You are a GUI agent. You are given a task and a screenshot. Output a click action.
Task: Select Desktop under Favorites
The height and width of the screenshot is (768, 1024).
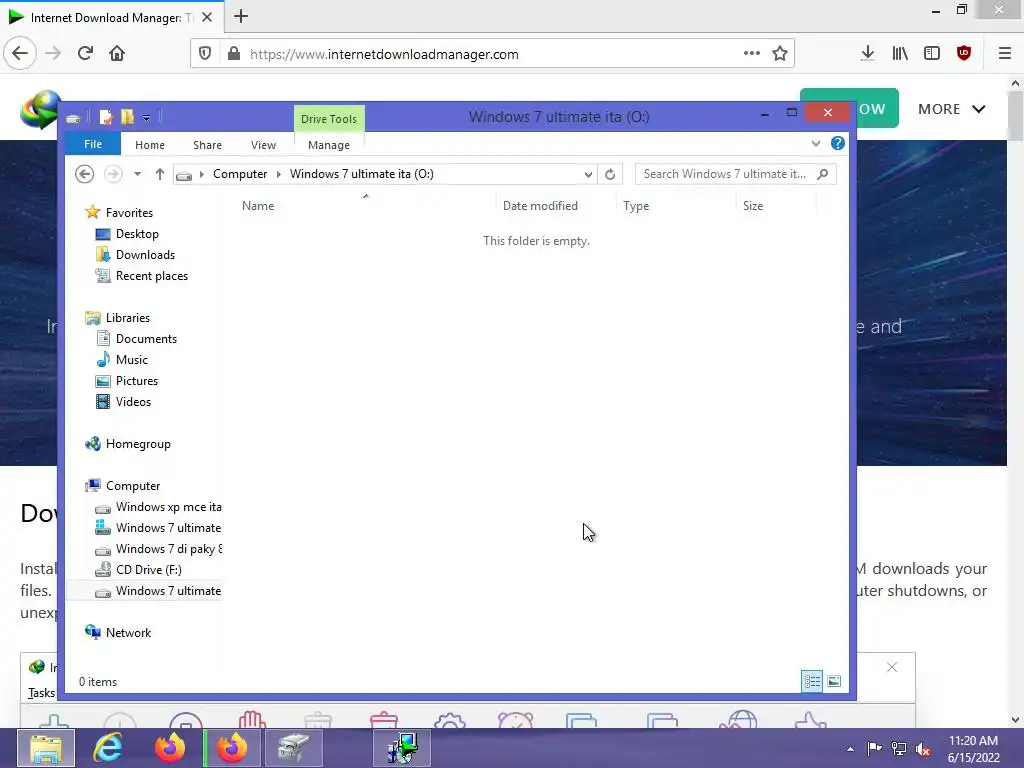point(137,234)
